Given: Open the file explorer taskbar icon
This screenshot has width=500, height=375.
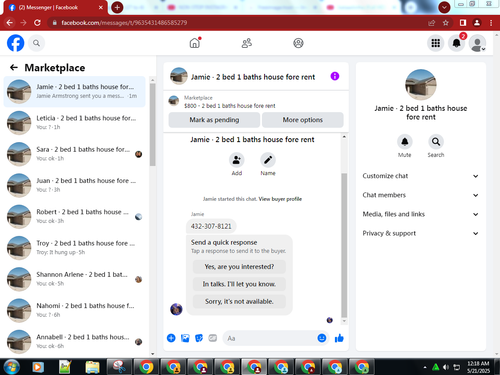Looking at the screenshot, I should (92, 367).
